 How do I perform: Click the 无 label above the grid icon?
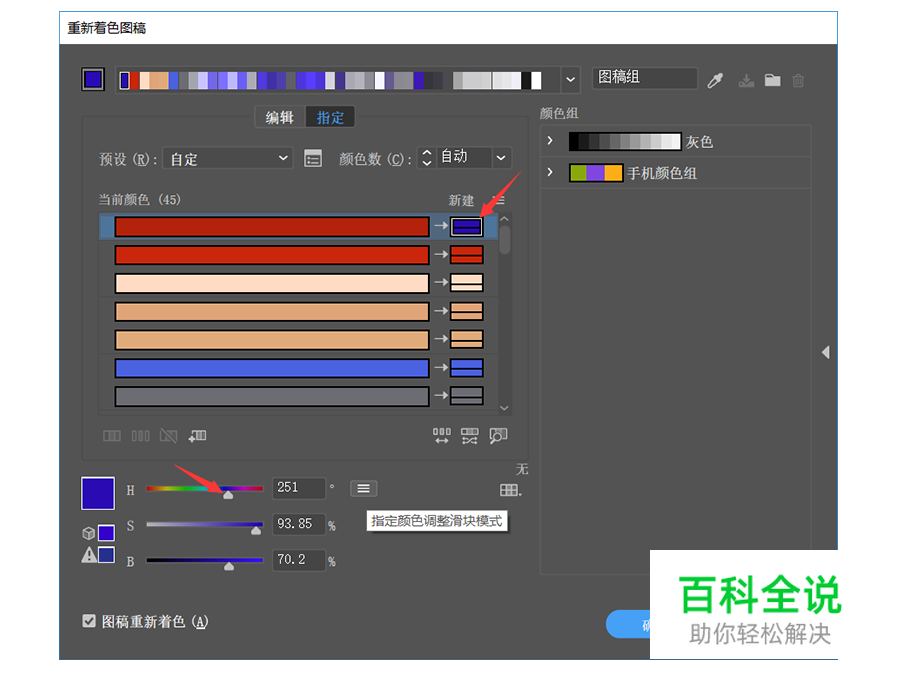pyautogui.click(x=521, y=469)
